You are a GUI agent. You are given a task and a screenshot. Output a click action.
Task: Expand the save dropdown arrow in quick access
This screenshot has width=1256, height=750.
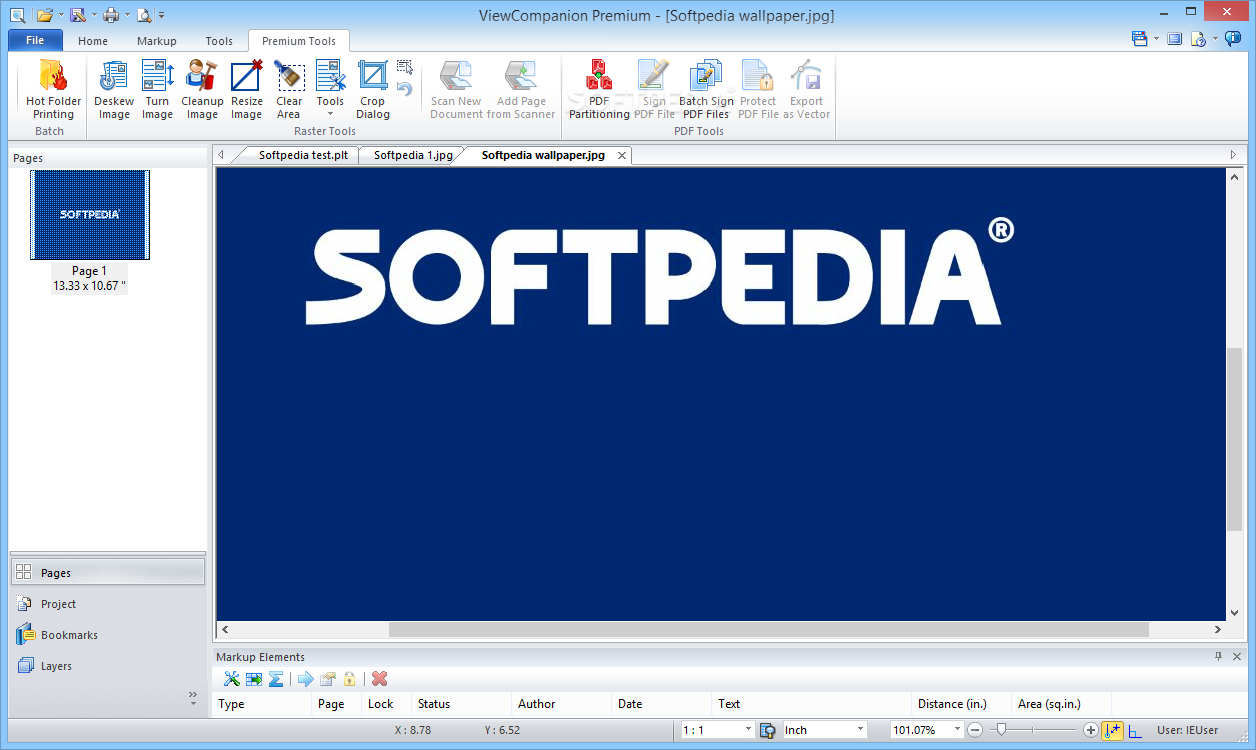pos(94,15)
